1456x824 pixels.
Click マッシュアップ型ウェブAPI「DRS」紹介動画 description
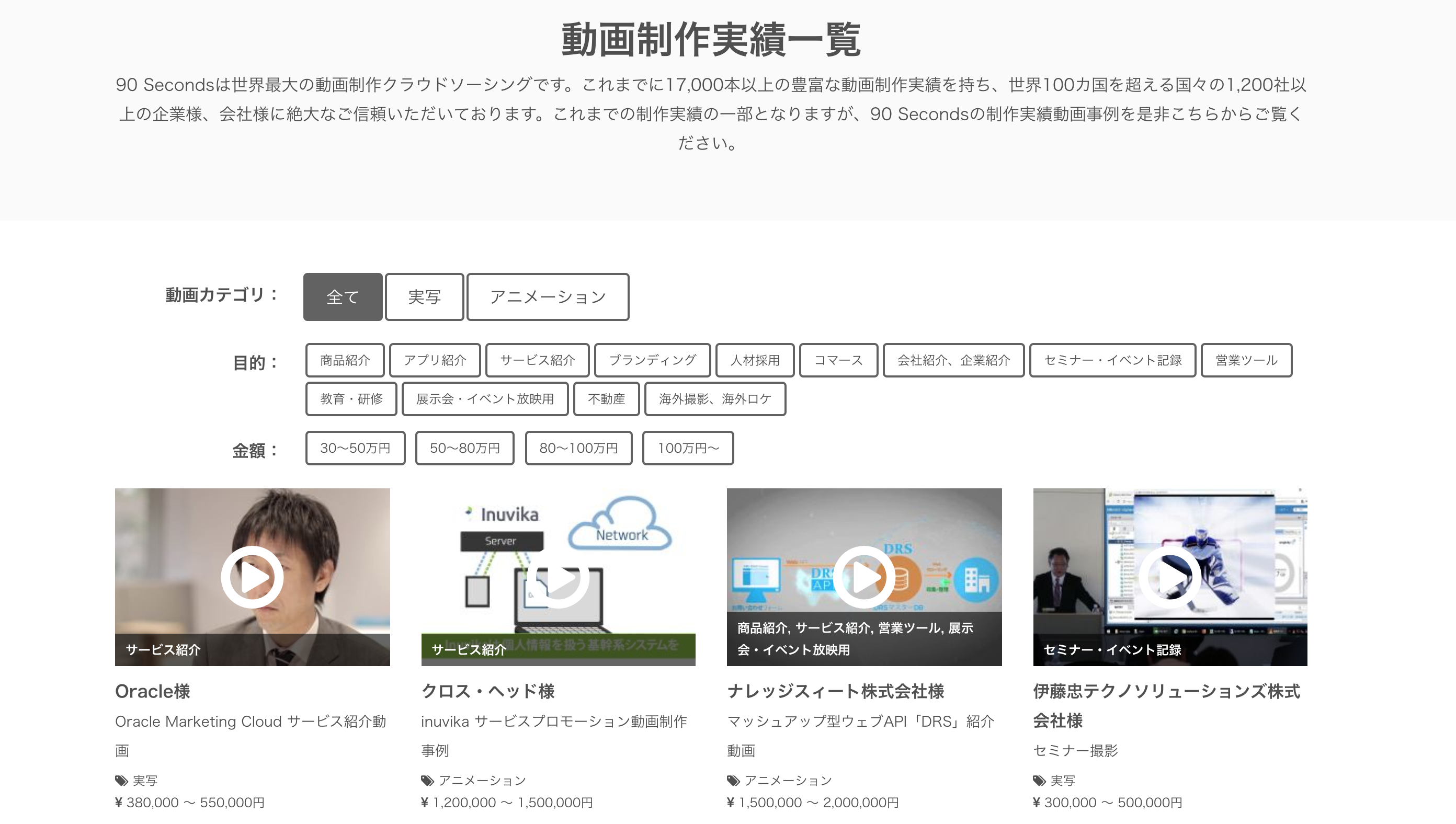860,736
